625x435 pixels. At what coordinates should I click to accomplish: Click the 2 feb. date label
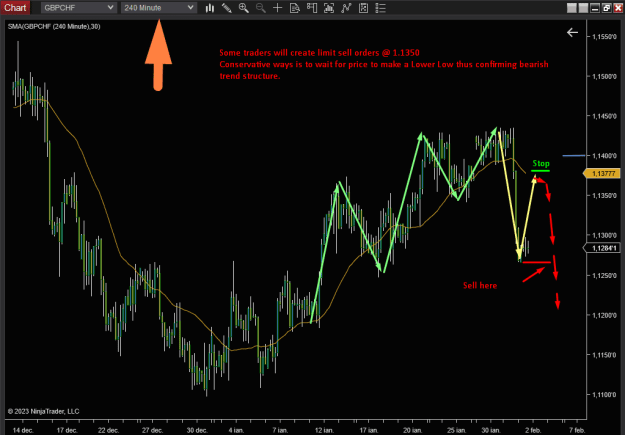(x=533, y=430)
